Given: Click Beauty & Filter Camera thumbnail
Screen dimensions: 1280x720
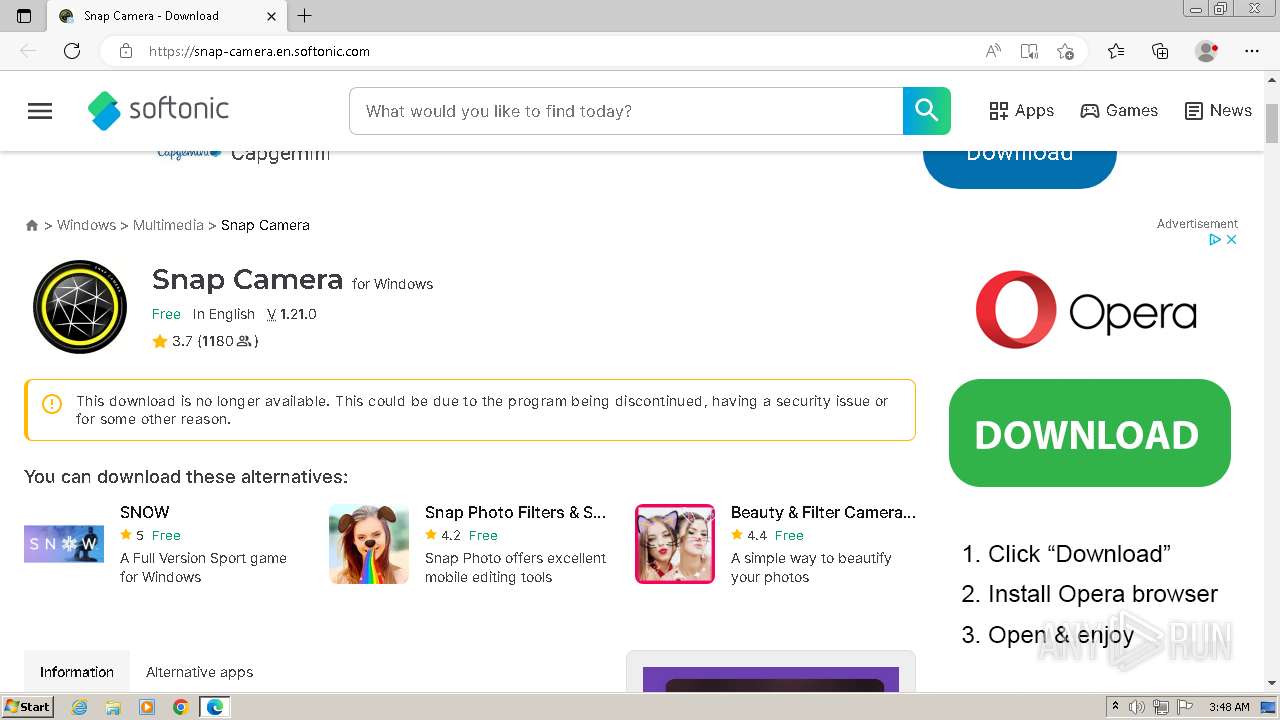Looking at the screenshot, I should [675, 544].
